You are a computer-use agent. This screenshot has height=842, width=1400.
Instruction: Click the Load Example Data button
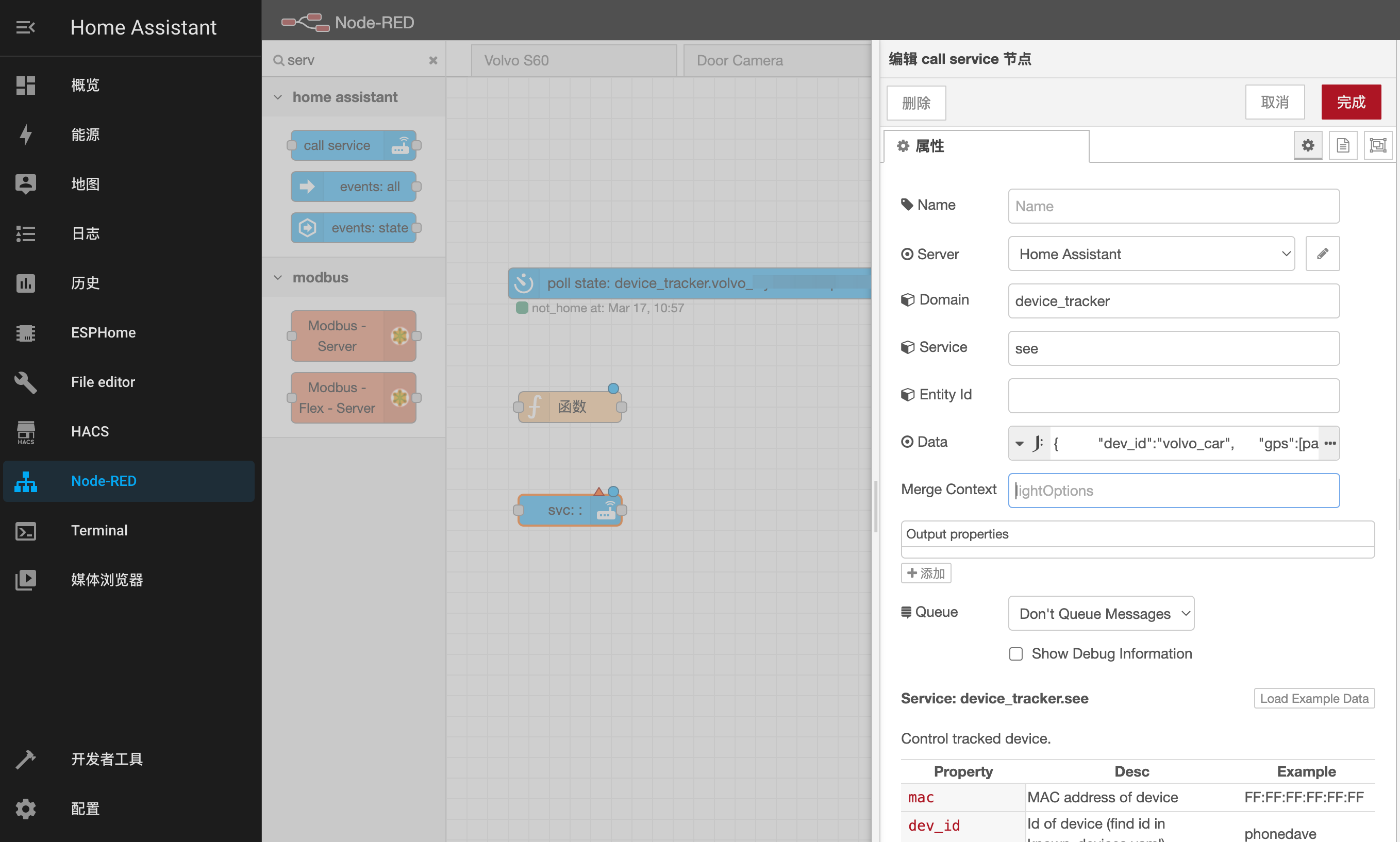tap(1314, 698)
